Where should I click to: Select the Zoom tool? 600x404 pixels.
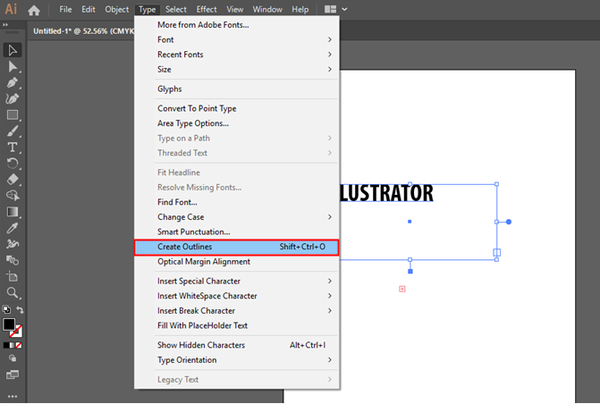pyautogui.click(x=12, y=293)
